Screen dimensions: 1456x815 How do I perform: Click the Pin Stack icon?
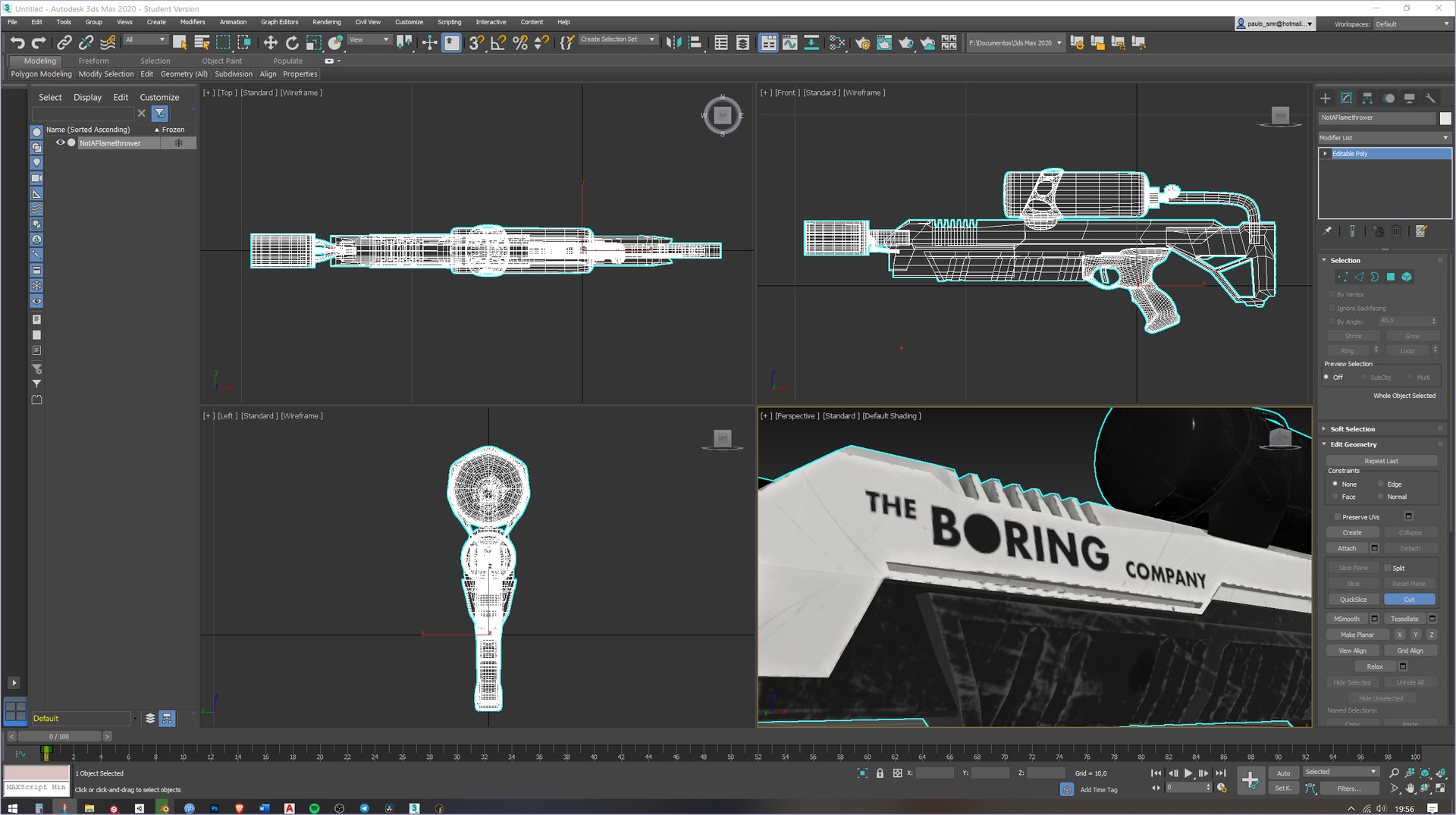[1327, 231]
